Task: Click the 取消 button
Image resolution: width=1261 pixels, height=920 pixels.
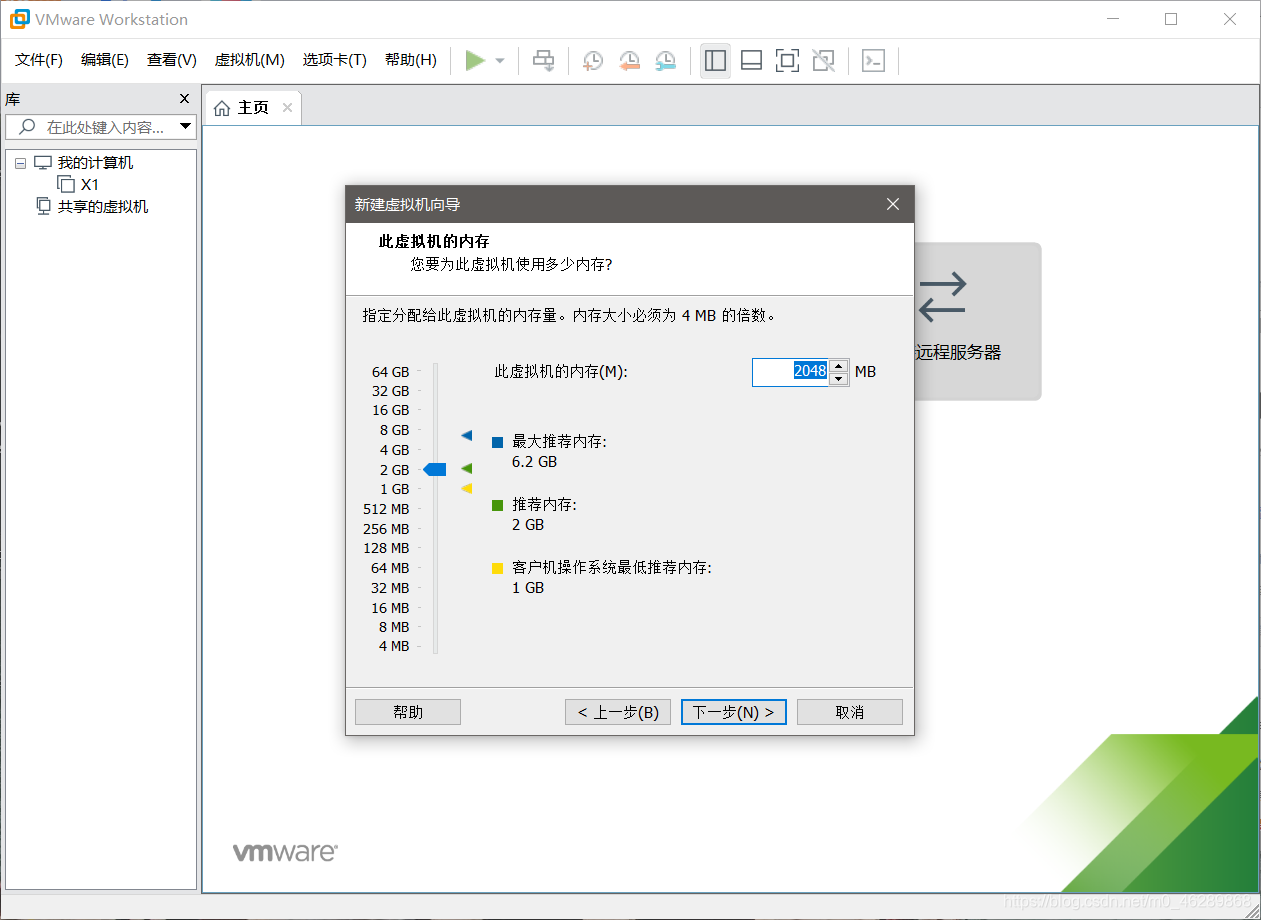Action: click(x=850, y=712)
